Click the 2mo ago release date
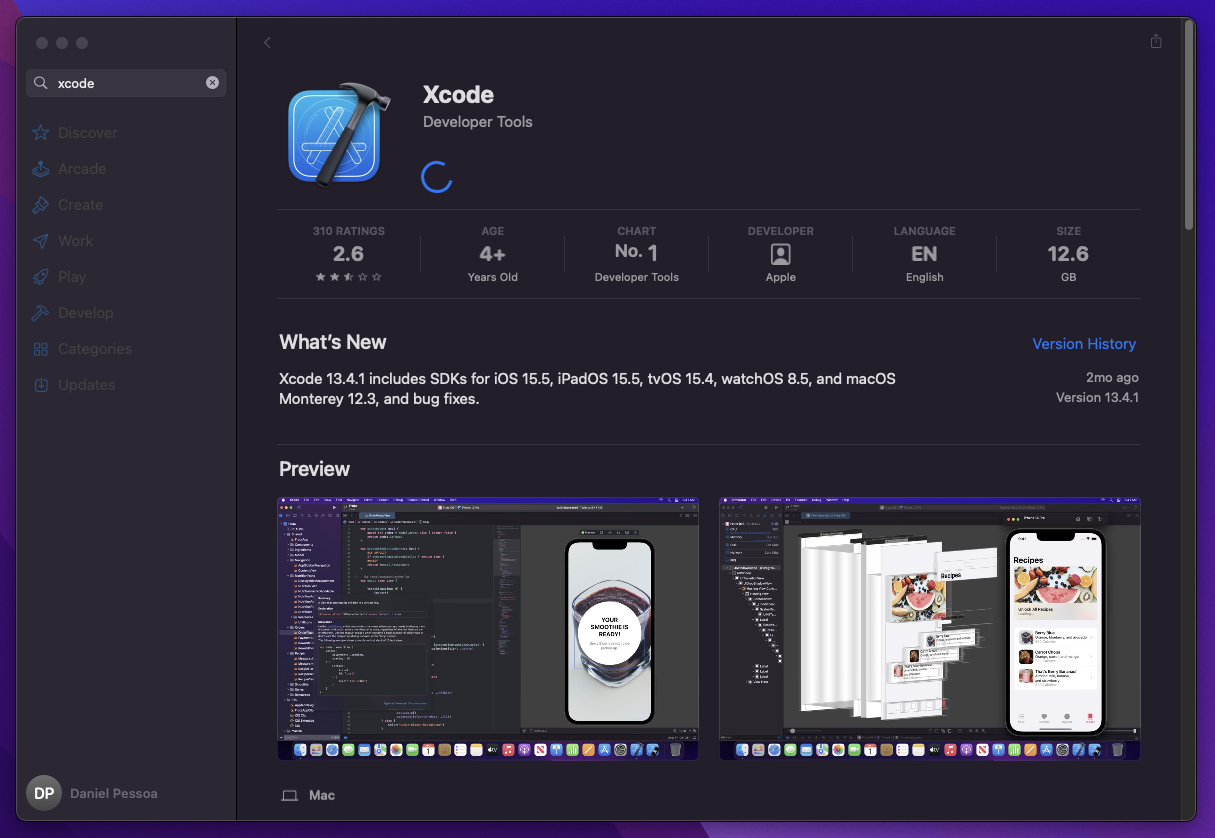Screen dimensions: 1215x838 point(1112,378)
